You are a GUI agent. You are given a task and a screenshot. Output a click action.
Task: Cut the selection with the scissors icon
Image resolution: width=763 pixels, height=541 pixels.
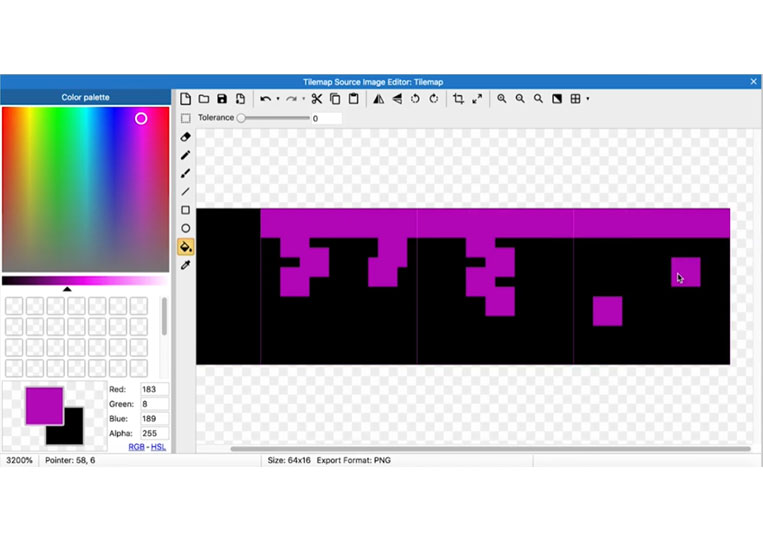click(317, 99)
